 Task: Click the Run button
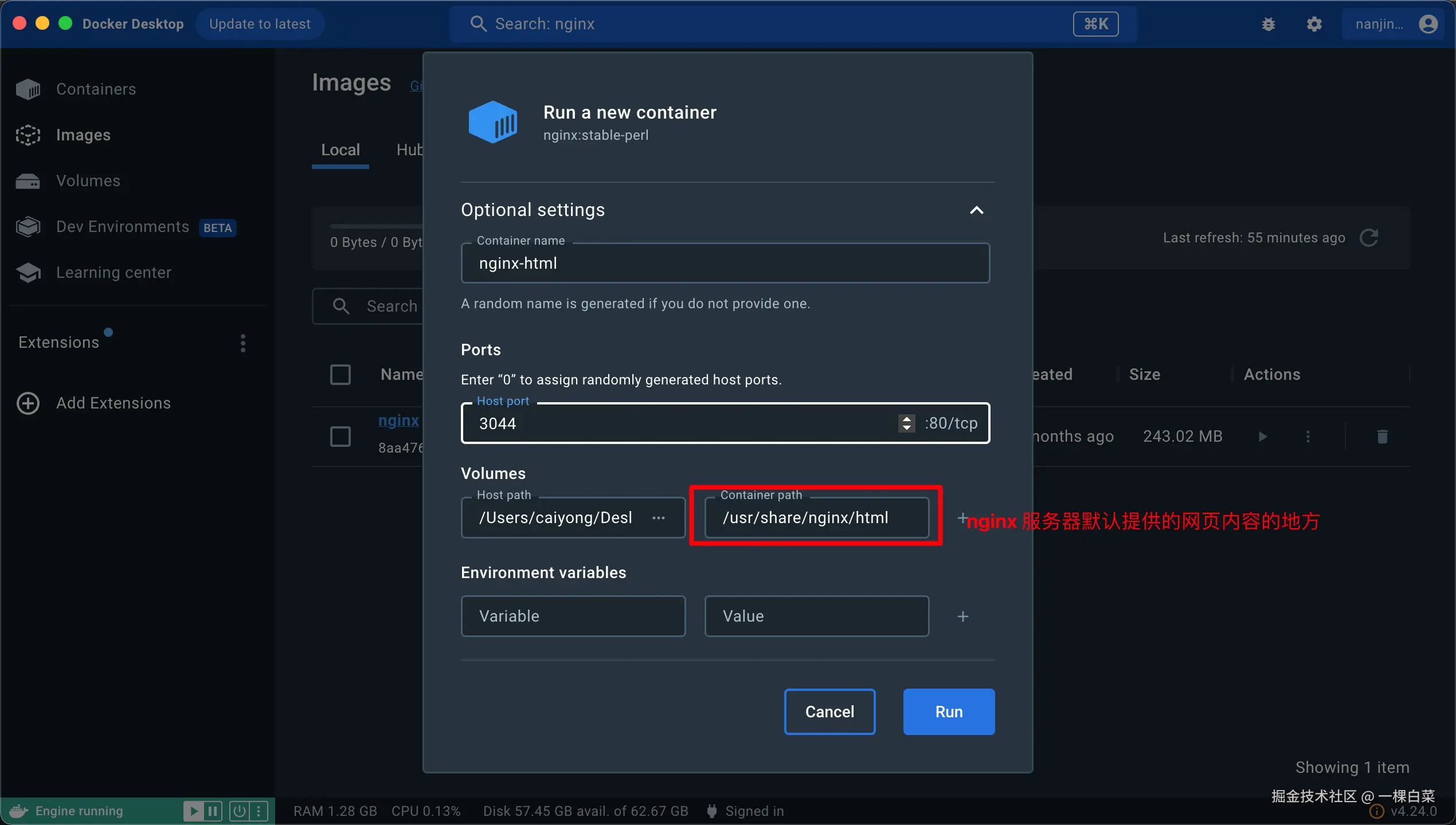[x=949, y=712]
